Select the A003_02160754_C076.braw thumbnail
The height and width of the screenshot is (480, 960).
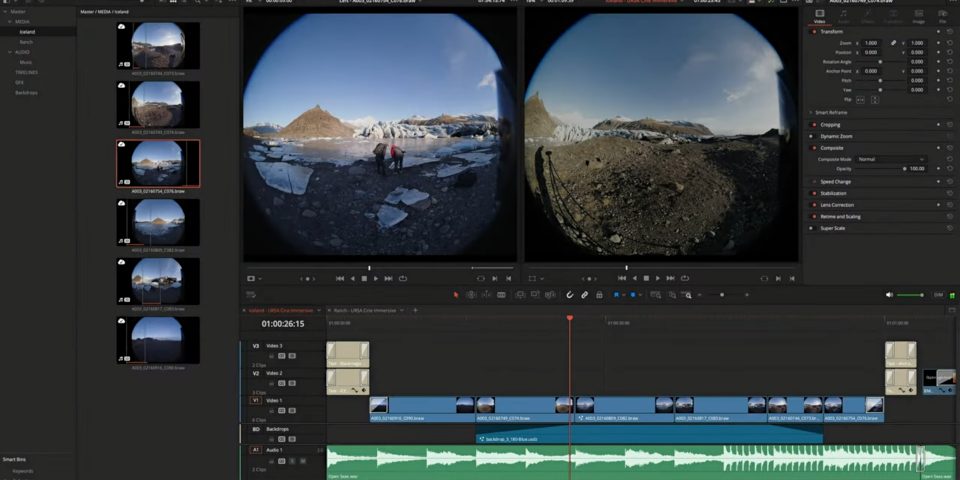(x=158, y=163)
